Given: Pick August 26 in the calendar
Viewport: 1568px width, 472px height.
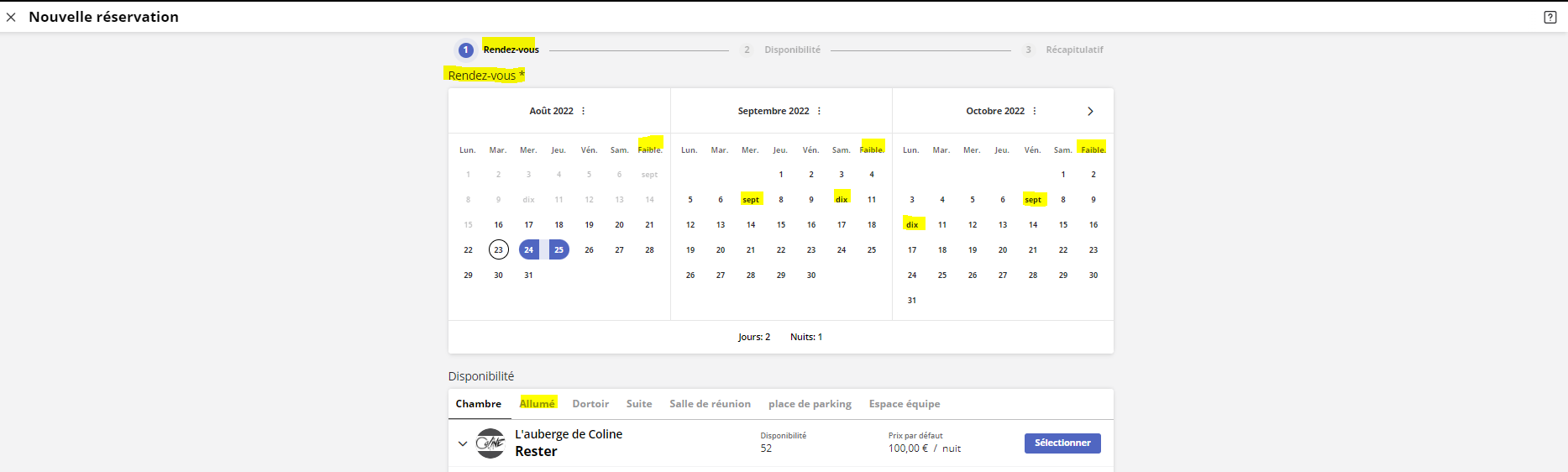Looking at the screenshot, I should (590, 249).
